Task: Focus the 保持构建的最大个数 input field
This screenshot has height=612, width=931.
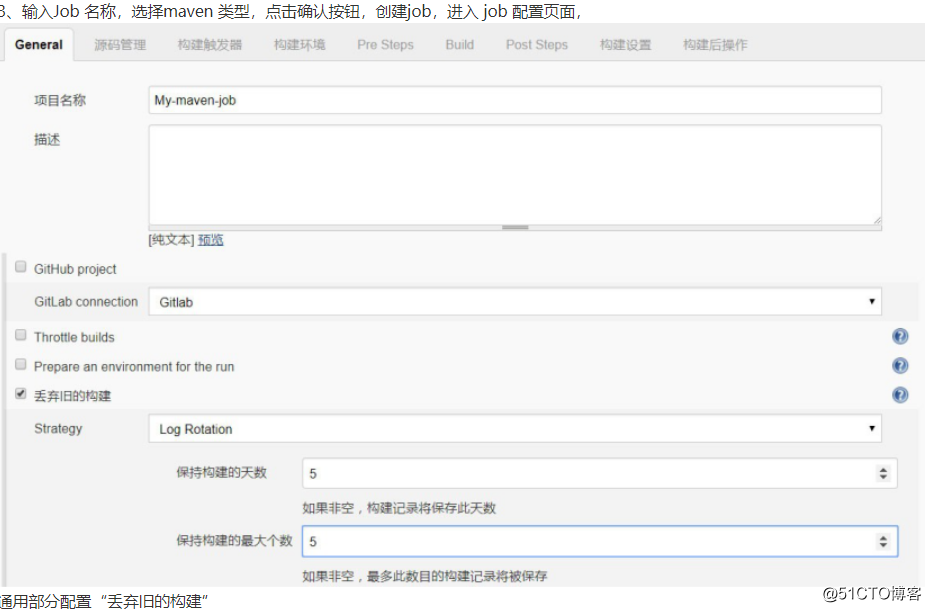Action: (600, 541)
